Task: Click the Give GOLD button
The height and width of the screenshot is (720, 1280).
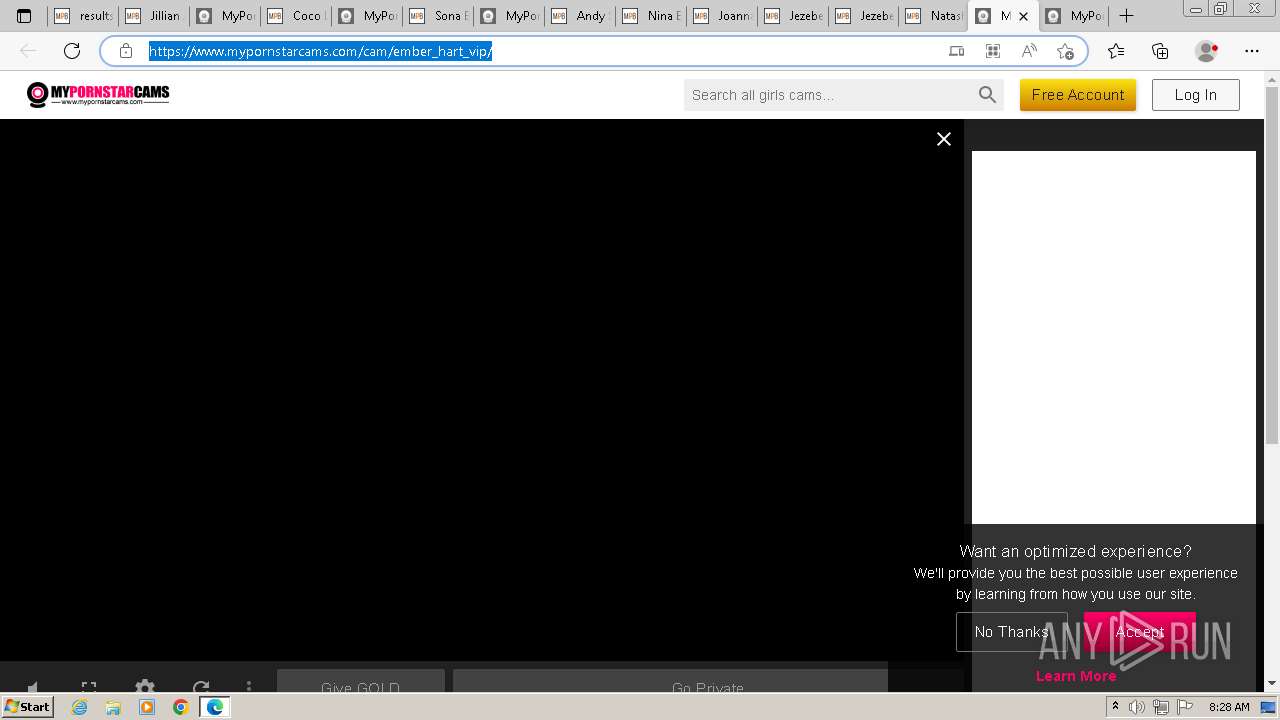Action: pyautogui.click(x=361, y=683)
